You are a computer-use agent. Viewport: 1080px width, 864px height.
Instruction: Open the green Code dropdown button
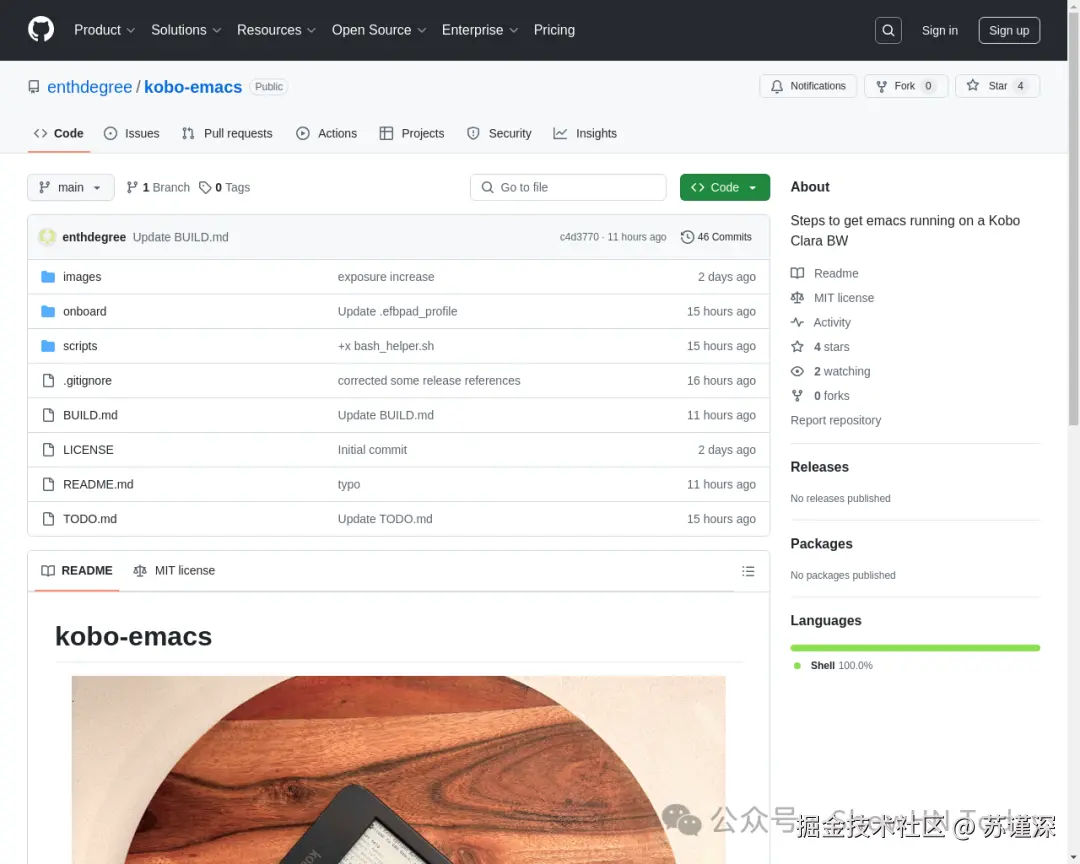point(725,187)
